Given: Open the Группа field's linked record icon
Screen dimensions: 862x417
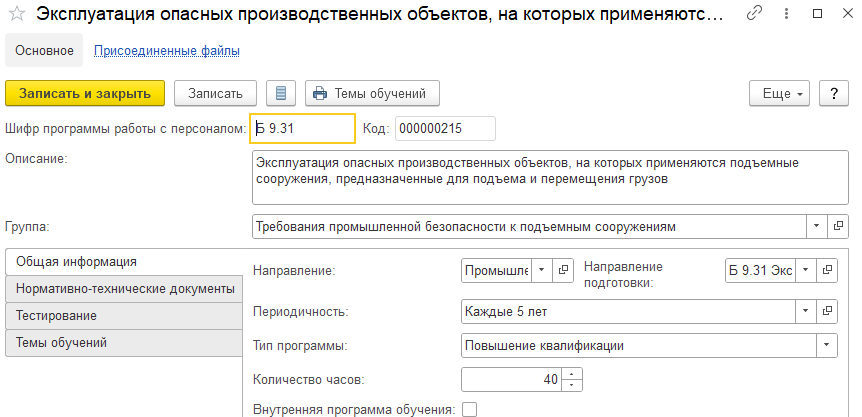Looking at the screenshot, I should coord(838,227).
